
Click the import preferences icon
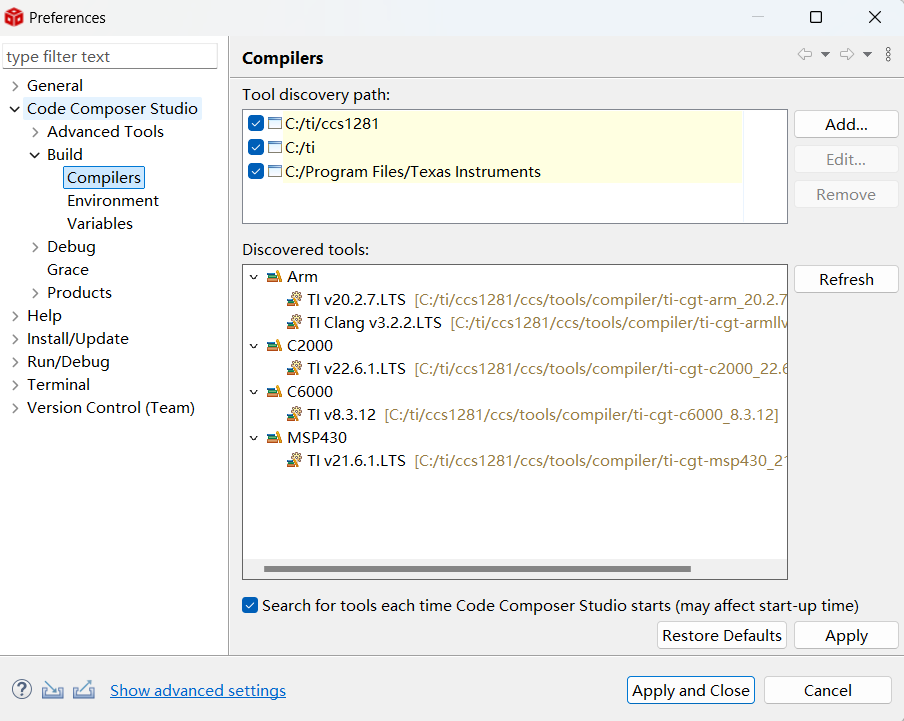[x=52, y=689]
